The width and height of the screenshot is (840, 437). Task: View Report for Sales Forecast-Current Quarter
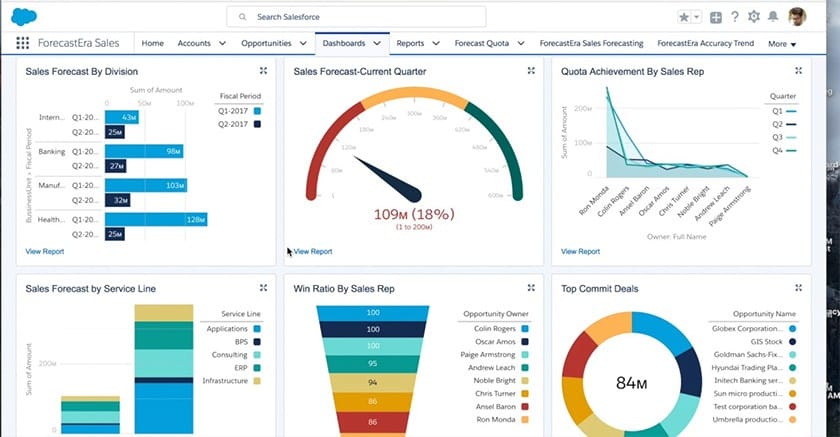[313, 251]
